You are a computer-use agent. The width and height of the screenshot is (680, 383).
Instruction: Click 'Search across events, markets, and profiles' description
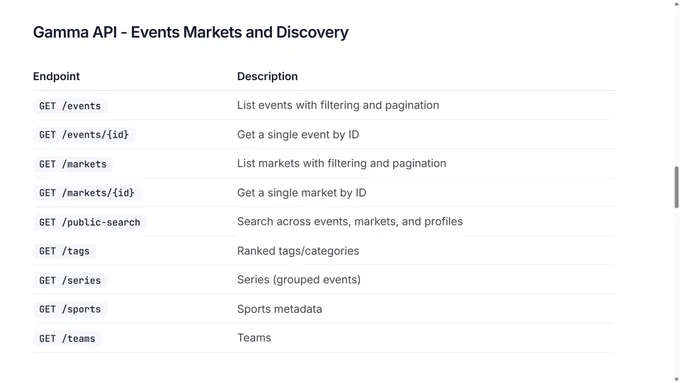tap(350, 222)
